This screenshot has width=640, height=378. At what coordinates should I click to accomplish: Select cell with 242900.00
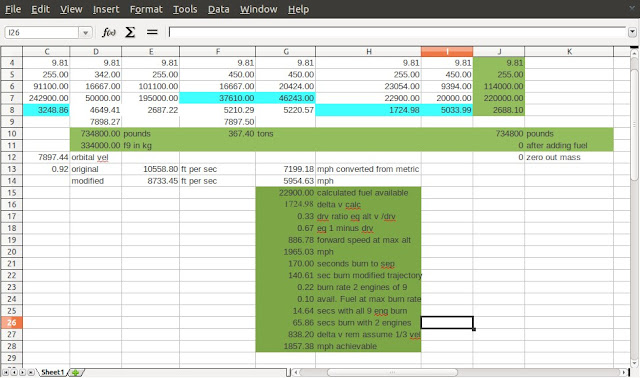click(x=46, y=98)
